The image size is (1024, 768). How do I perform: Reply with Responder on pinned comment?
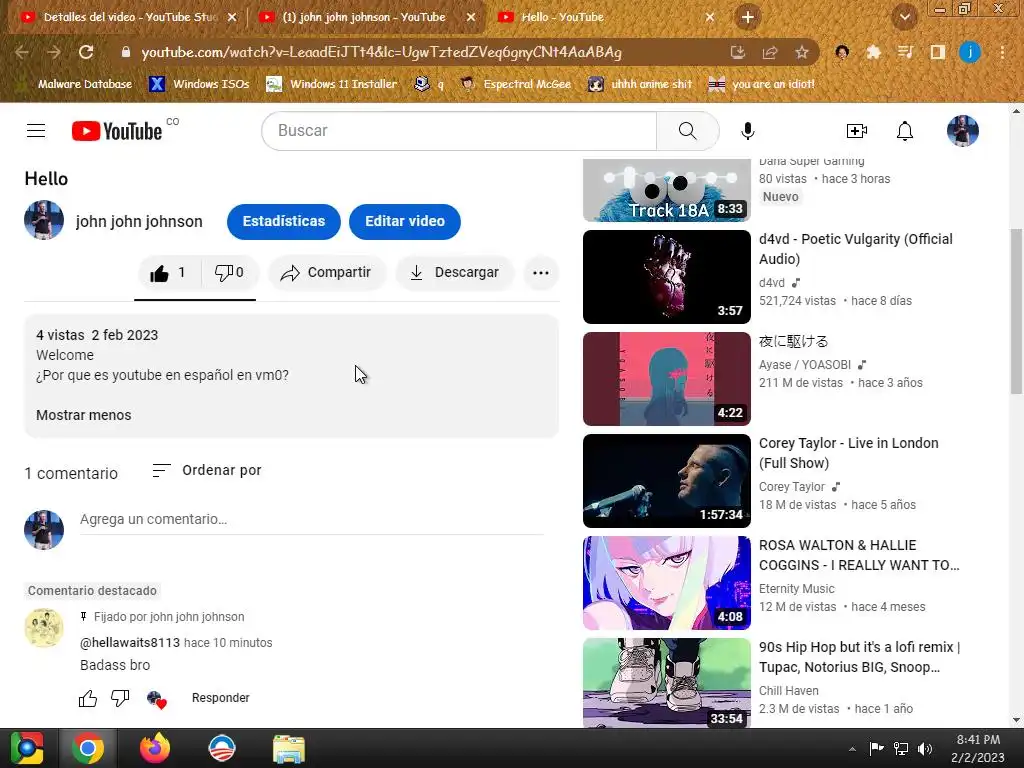click(221, 698)
